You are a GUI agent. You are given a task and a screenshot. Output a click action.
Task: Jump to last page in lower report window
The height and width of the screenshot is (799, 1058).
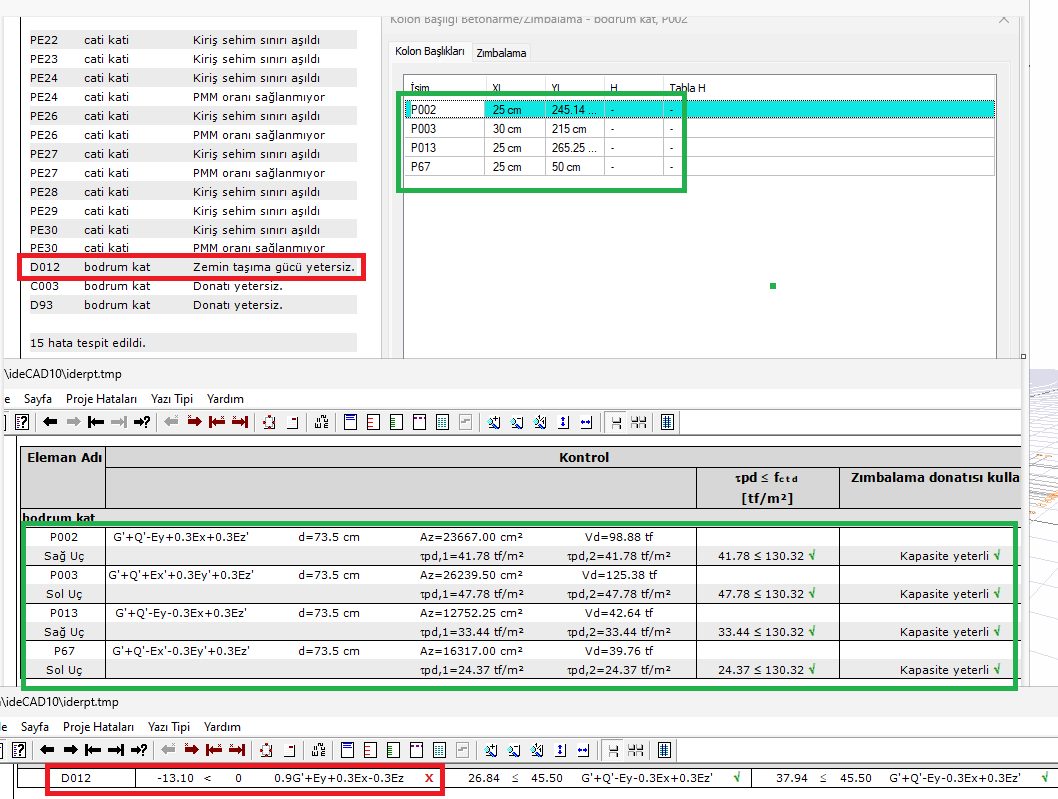(116, 750)
